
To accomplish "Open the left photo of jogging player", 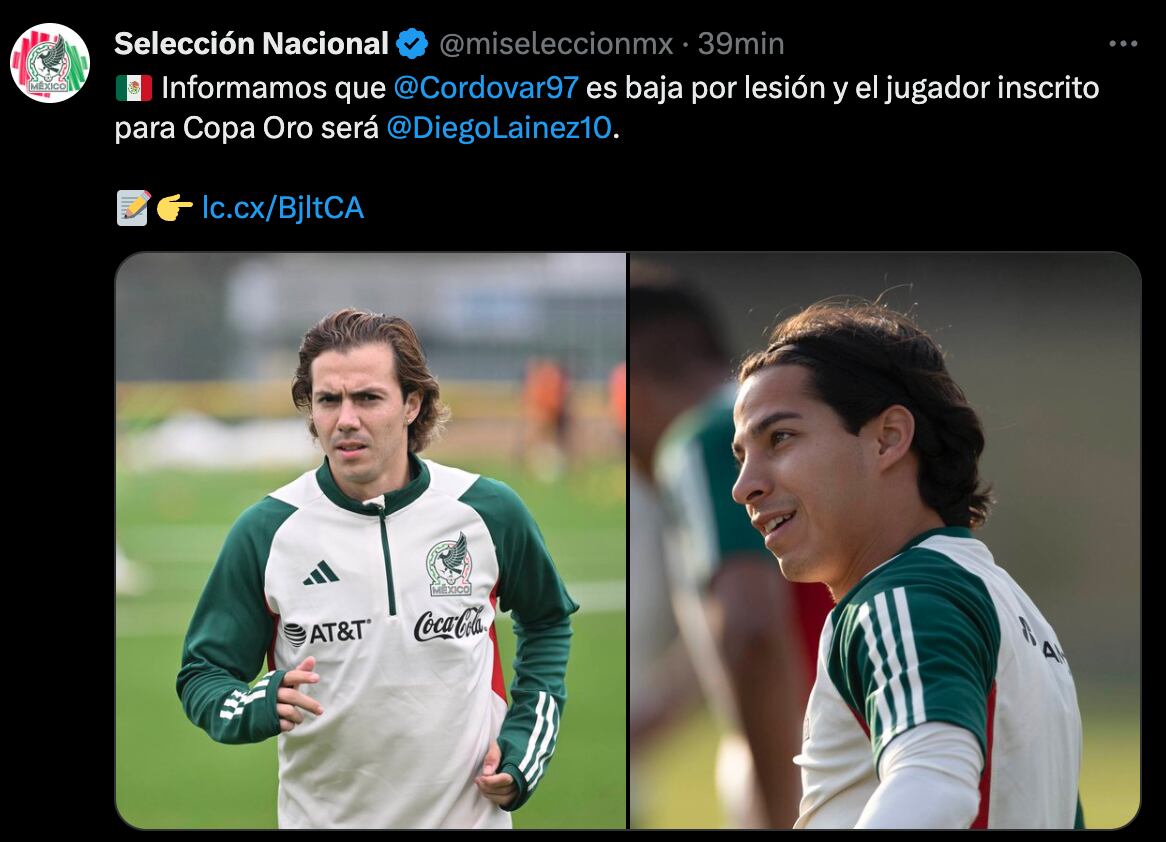I will (371, 541).
